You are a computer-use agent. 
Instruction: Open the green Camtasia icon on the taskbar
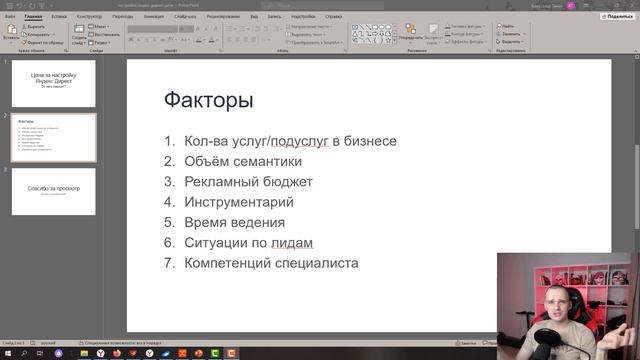[215, 353]
